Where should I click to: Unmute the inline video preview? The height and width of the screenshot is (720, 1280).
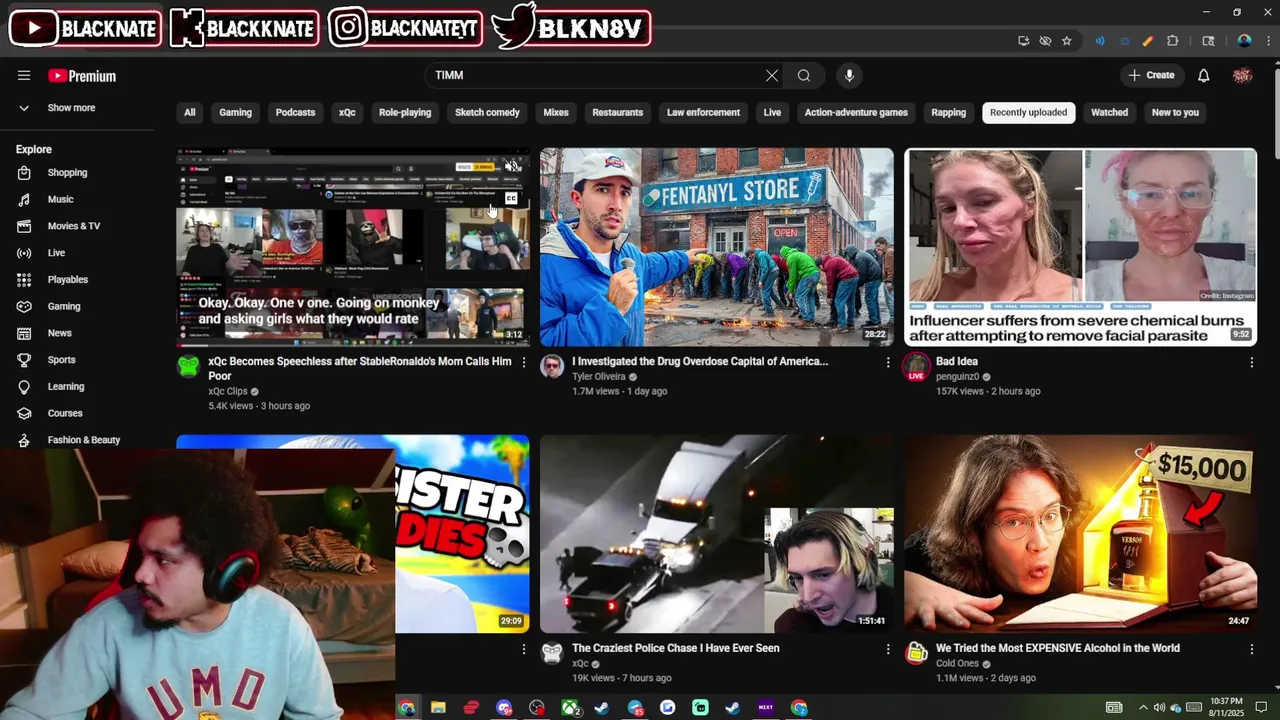[x=511, y=166]
